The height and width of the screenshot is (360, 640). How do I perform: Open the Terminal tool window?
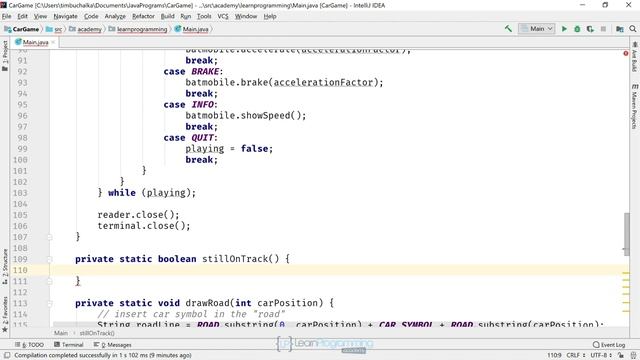pyautogui.click(x=69, y=345)
